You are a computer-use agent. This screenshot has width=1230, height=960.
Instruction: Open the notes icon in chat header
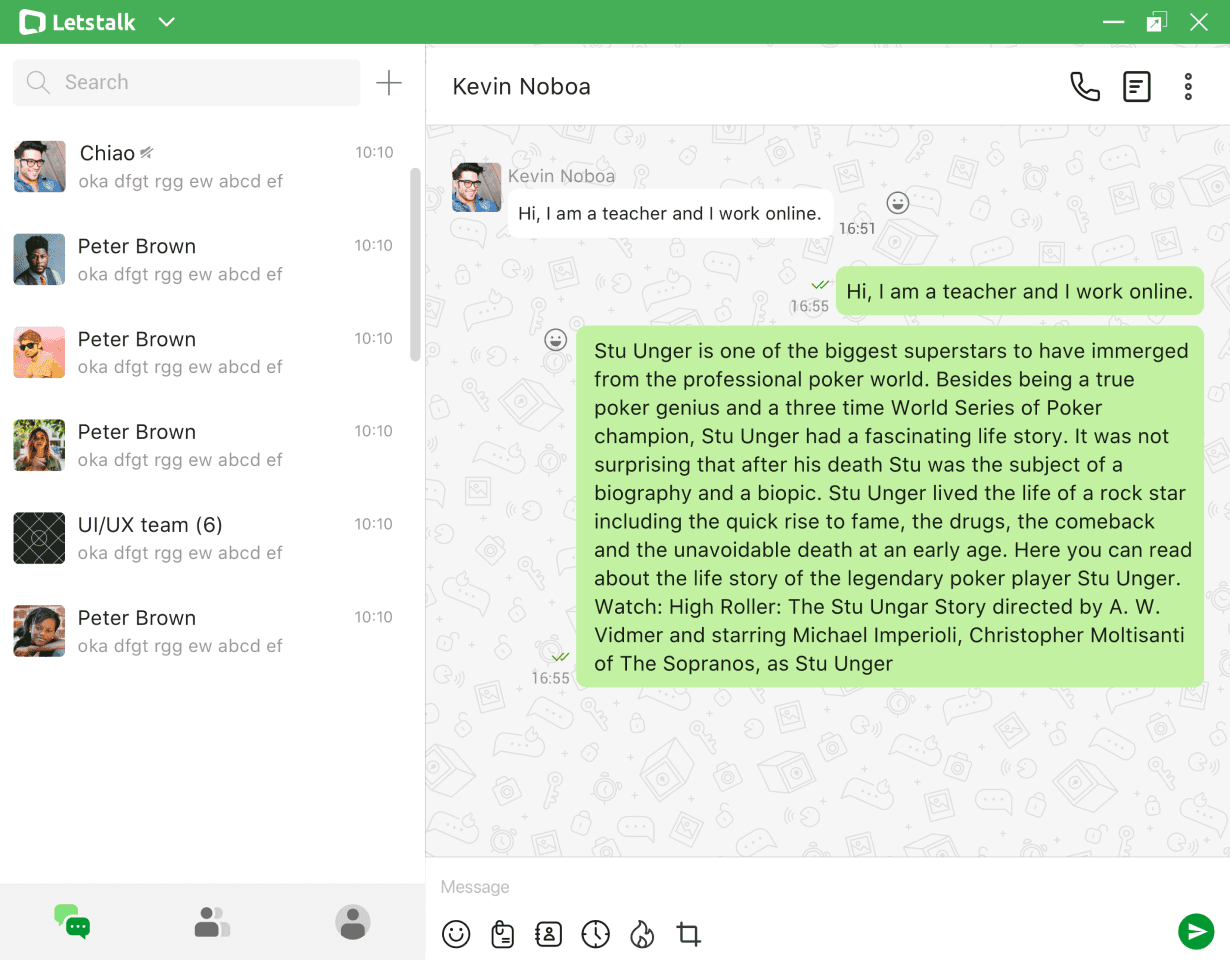pos(1137,87)
